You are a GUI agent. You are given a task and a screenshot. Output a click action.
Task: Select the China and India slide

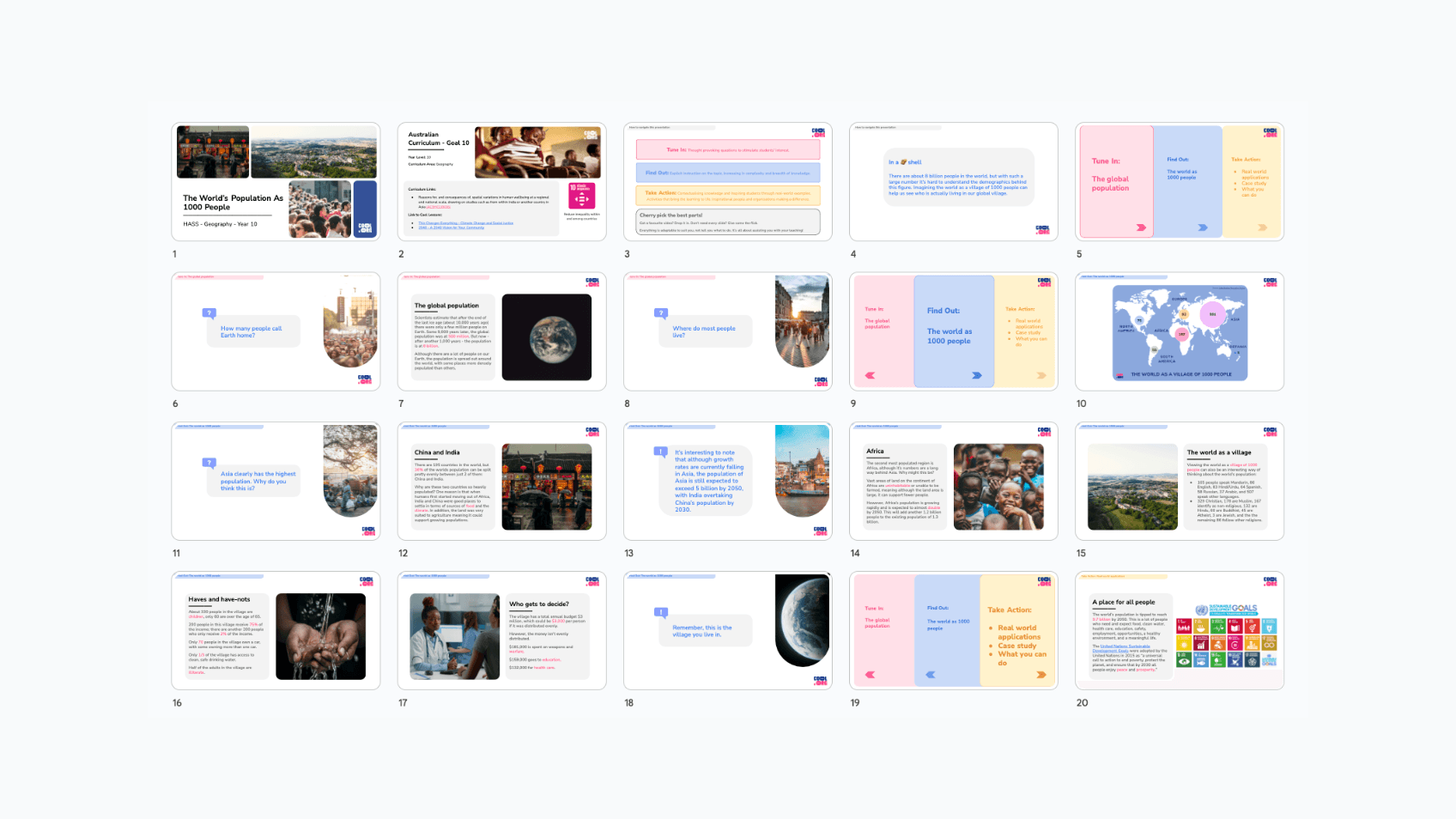(501, 481)
